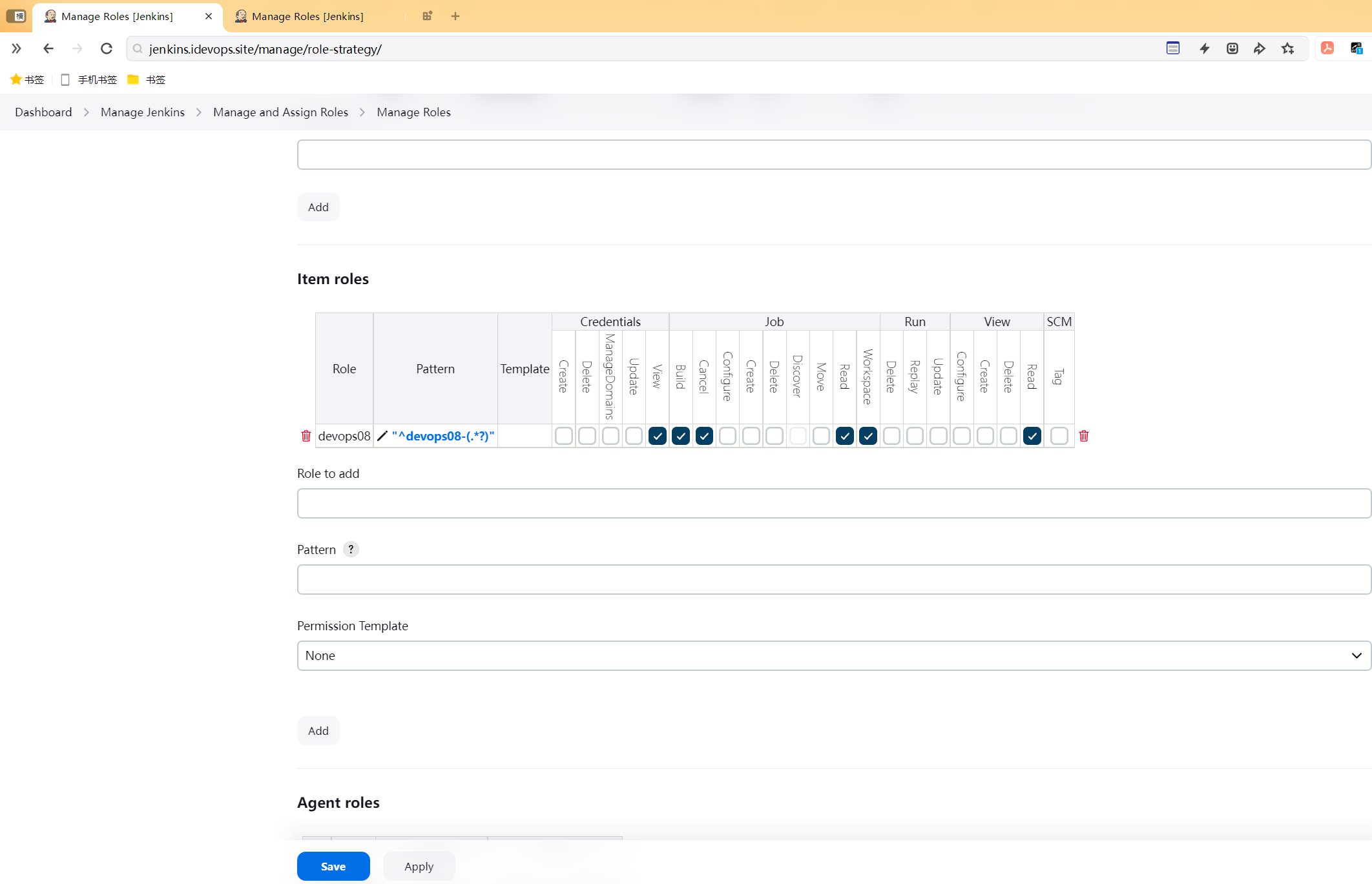Click the Item roles heading
The height and width of the screenshot is (884, 1372).
click(x=333, y=279)
